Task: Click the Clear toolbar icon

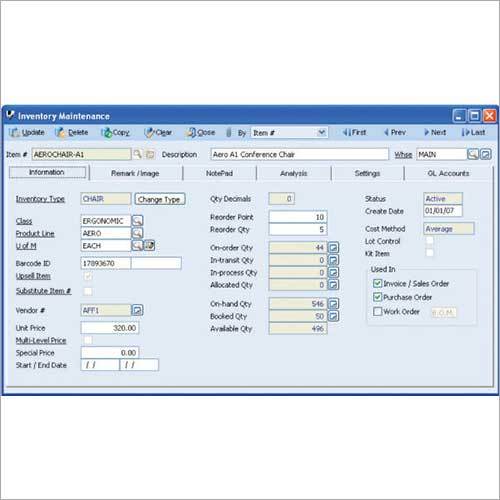Action: point(149,133)
